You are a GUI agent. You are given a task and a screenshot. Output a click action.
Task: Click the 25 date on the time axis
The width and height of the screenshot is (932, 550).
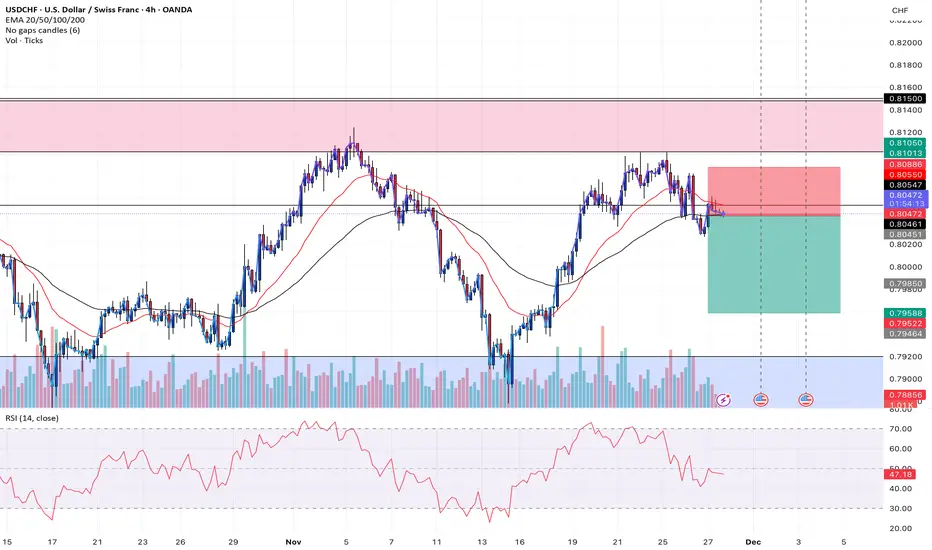click(663, 542)
